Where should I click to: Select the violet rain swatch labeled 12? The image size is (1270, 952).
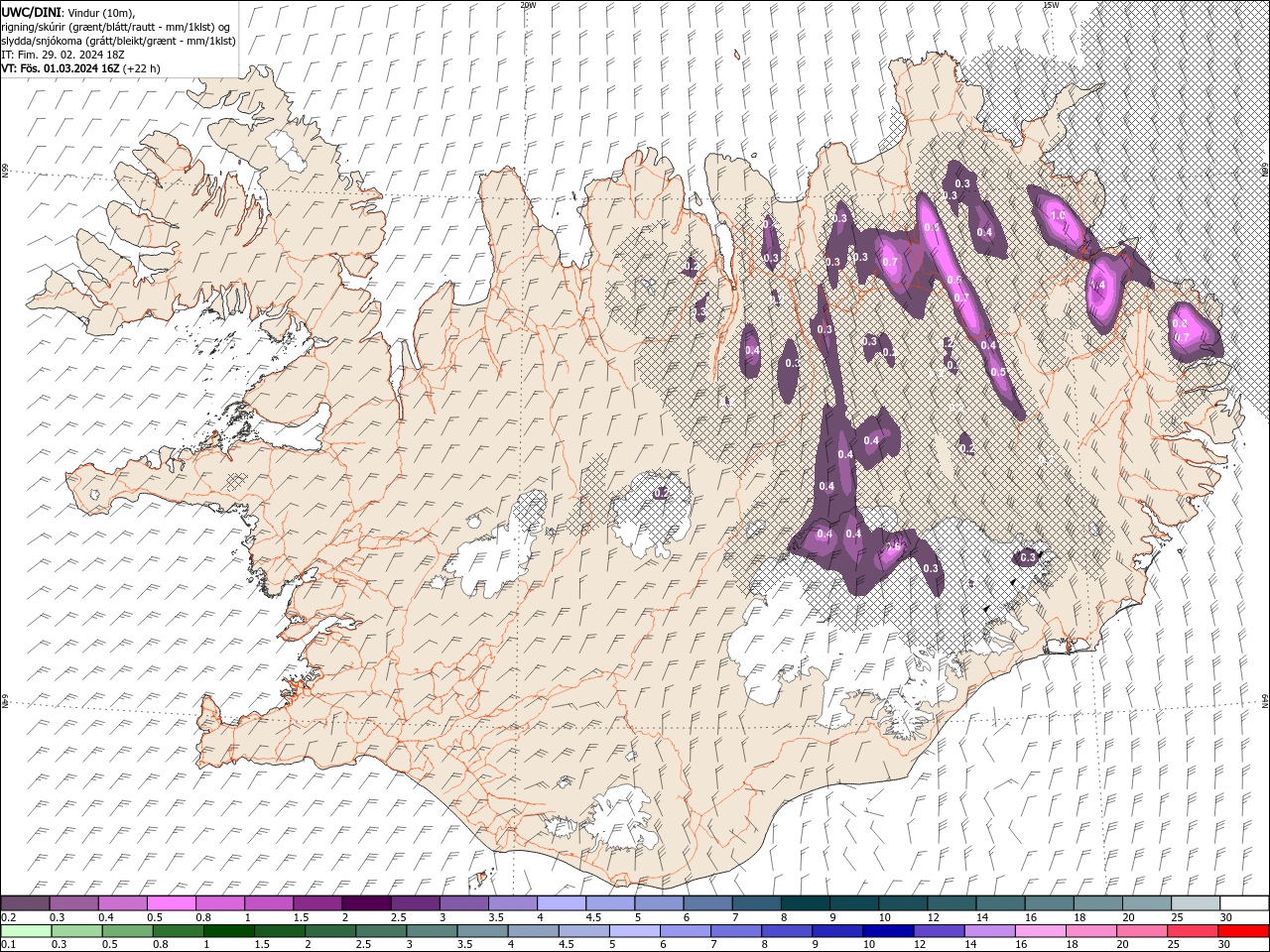(x=939, y=931)
